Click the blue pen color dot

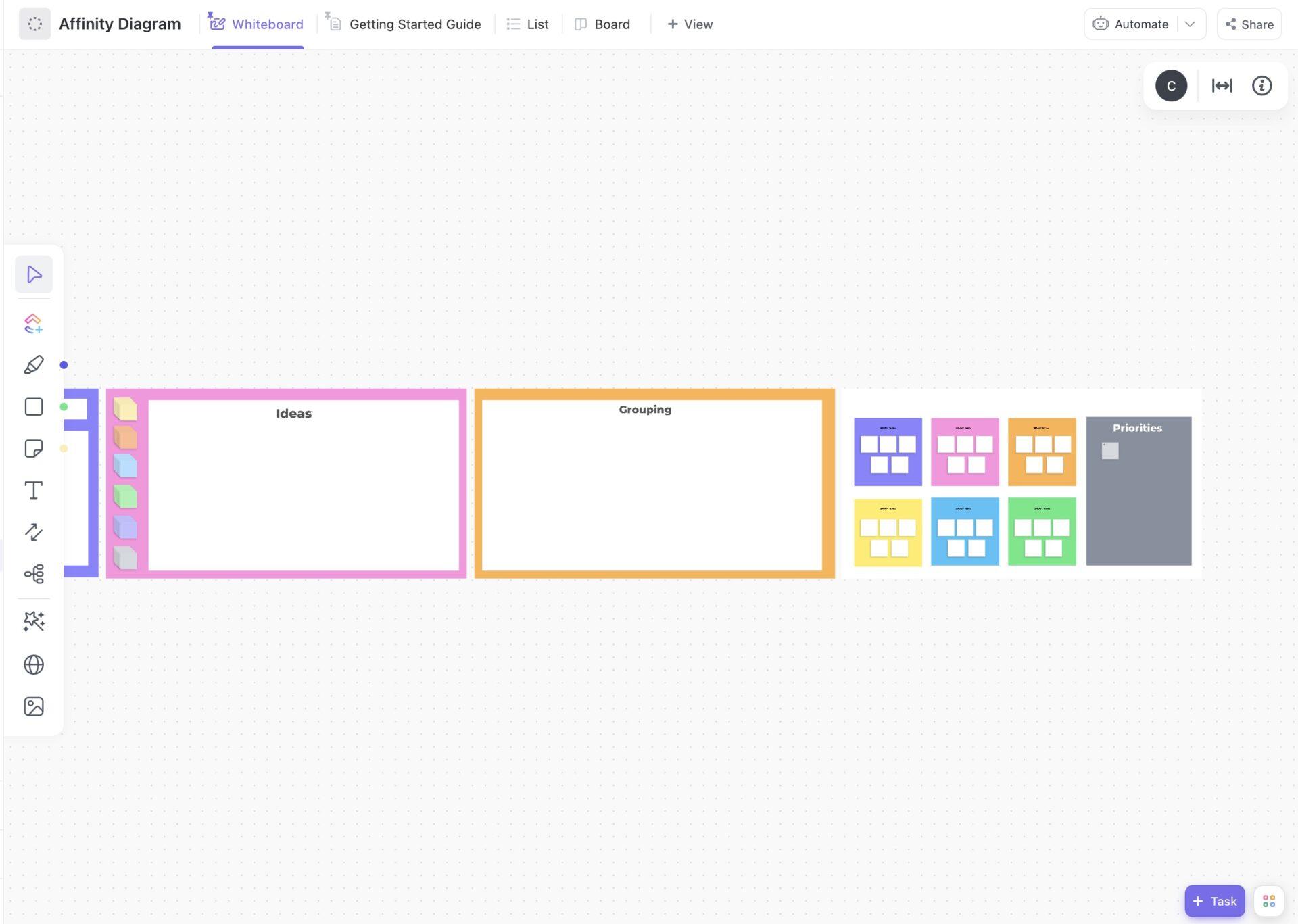(x=64, y=365)
